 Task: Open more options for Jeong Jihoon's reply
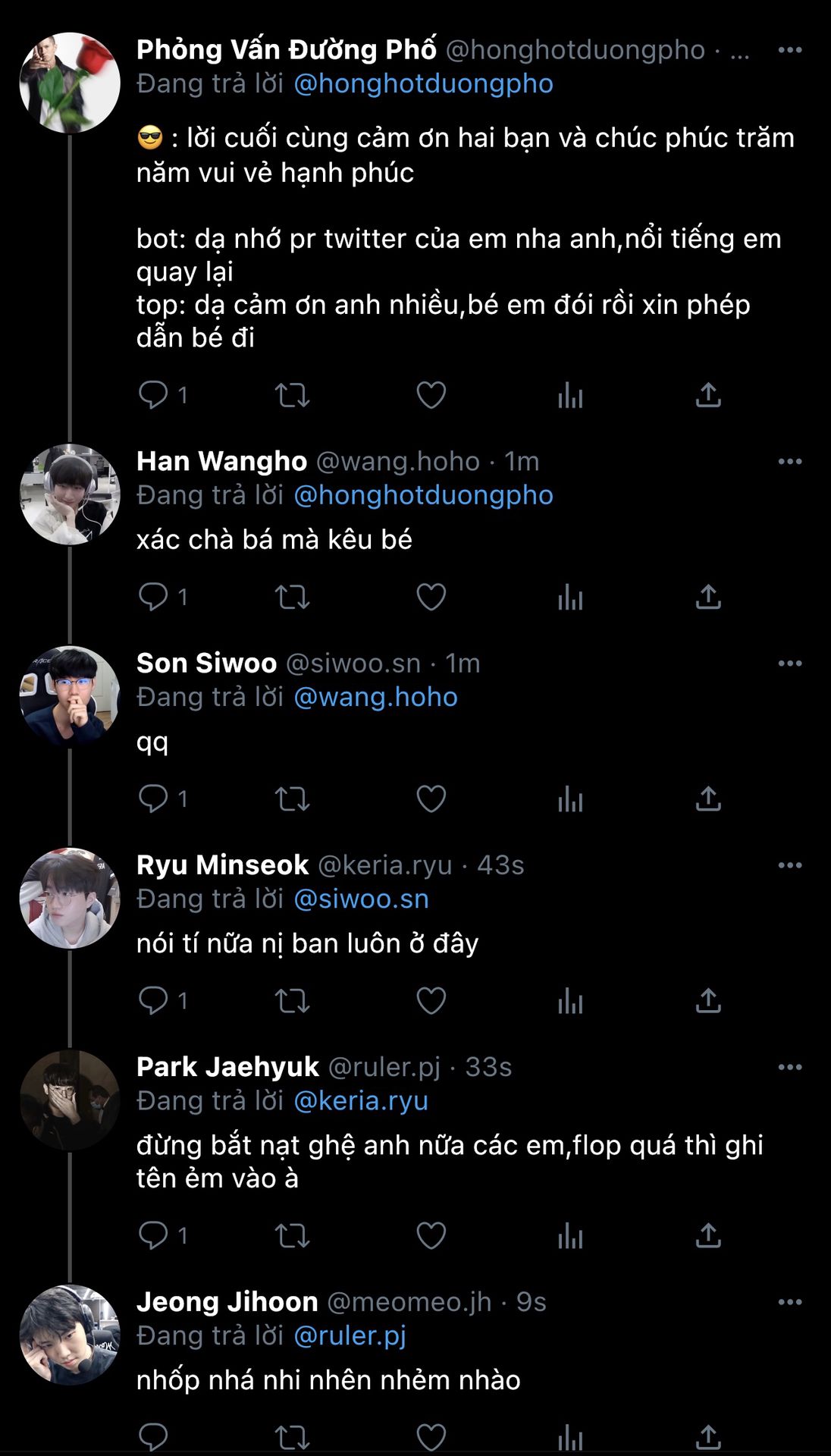789,1302
